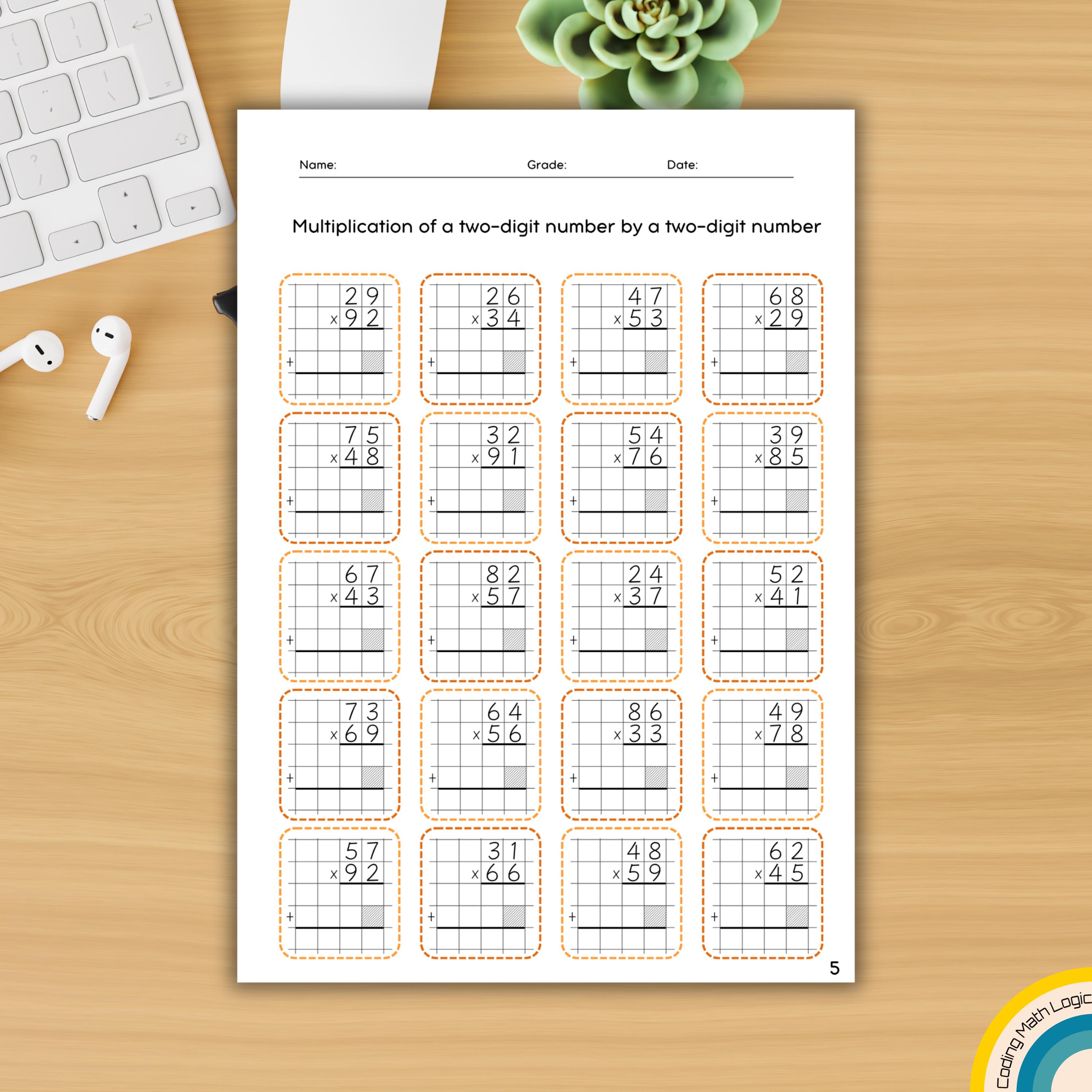This screenshot has width=1092, height=1092.
Task: Click the Grade field label
Action: 547,165
